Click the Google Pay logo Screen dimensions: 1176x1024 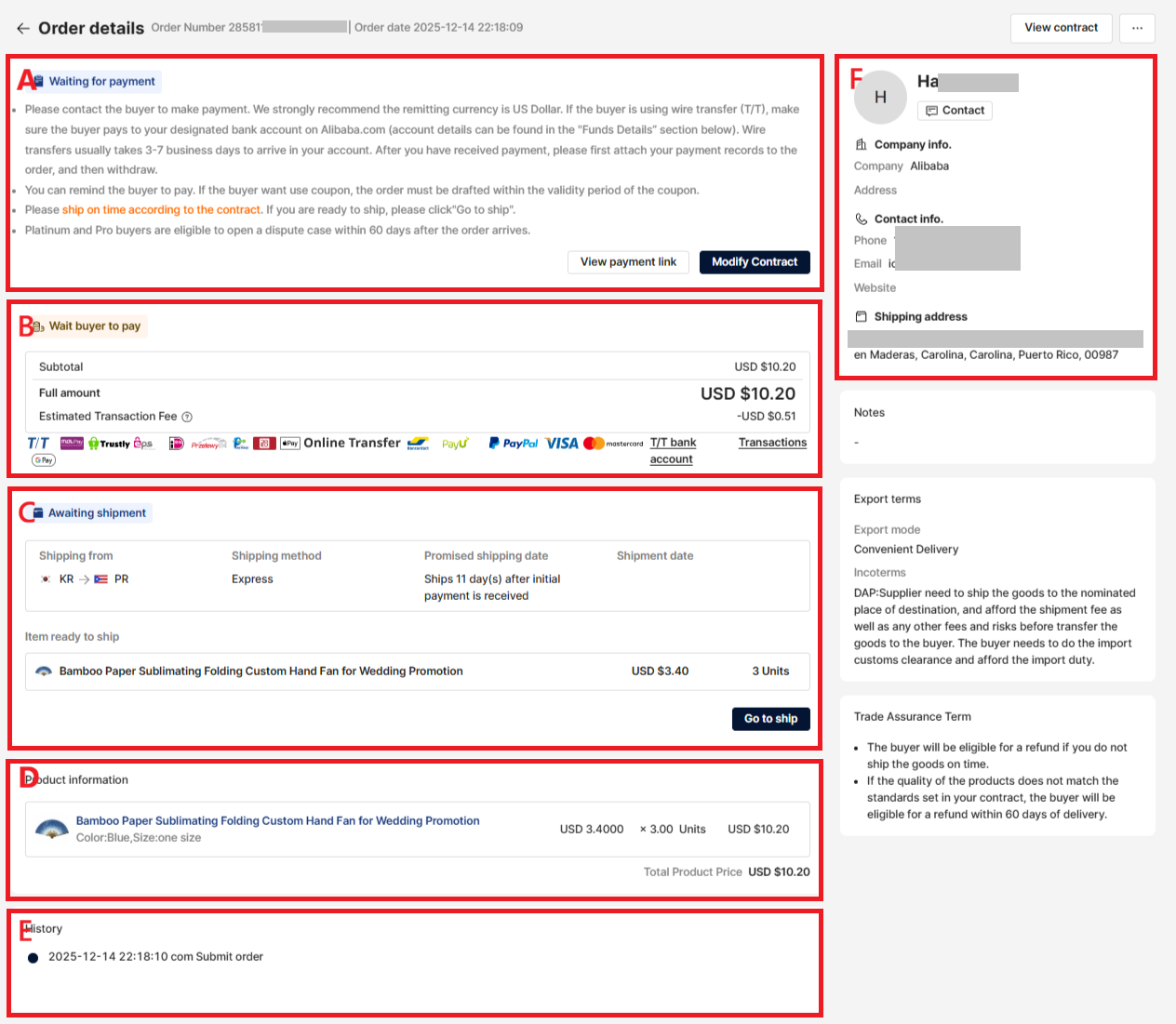(x=44, y=460)
